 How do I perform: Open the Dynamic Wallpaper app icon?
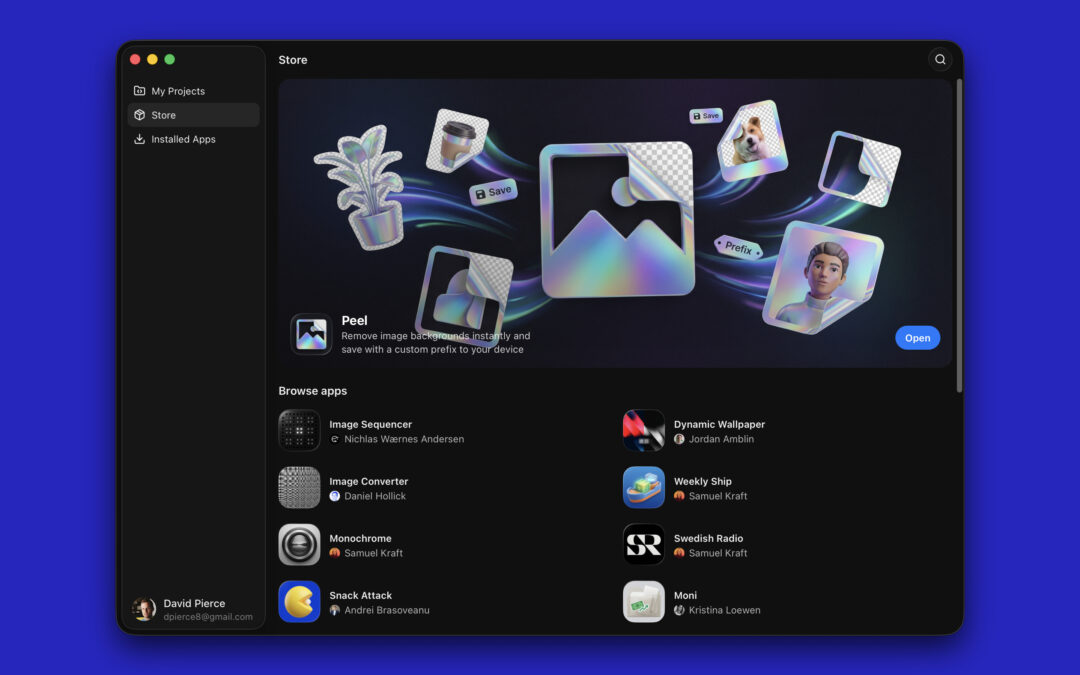643,430
